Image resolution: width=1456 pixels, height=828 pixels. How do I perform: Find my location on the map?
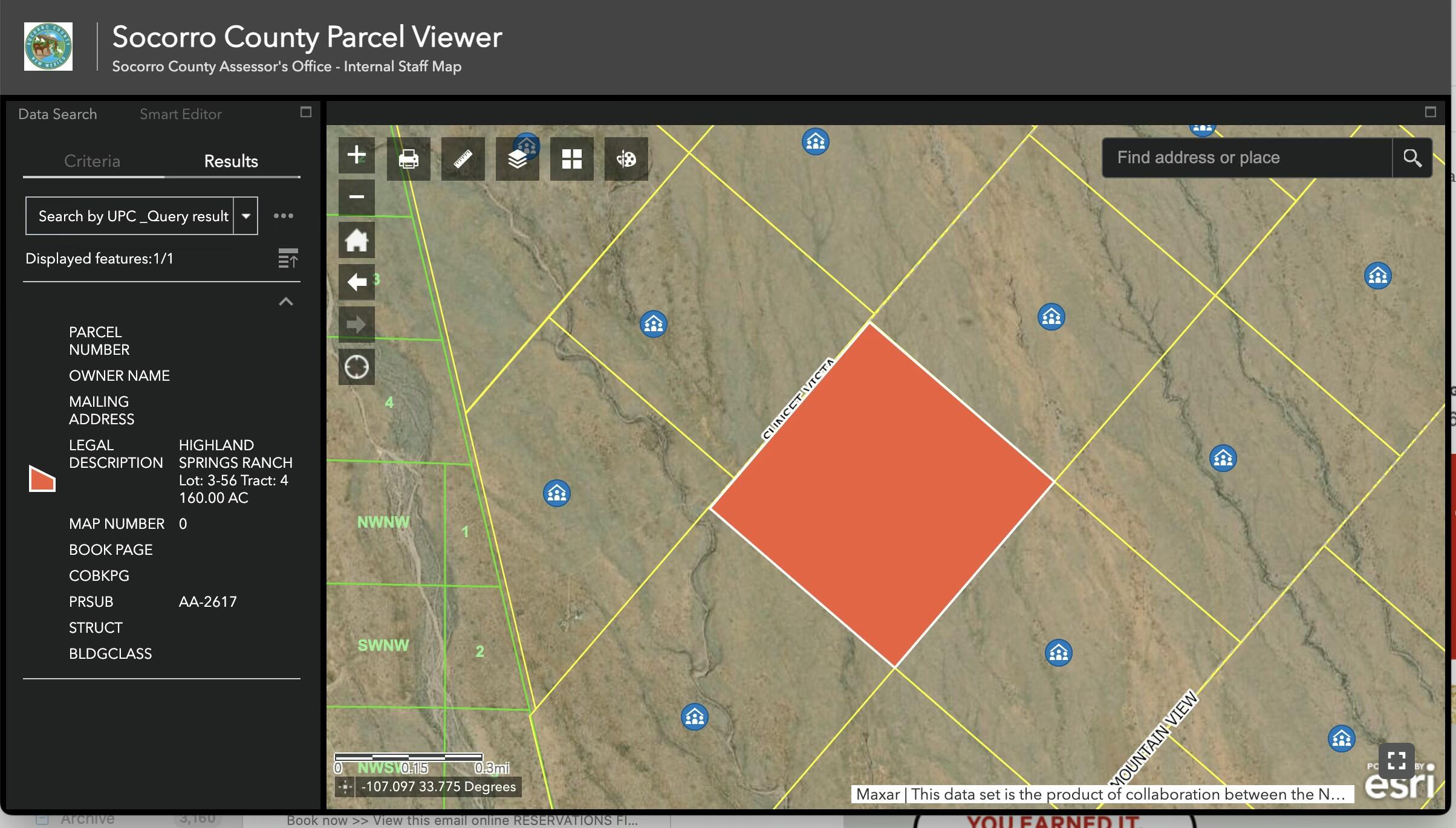tap(357, 366)
